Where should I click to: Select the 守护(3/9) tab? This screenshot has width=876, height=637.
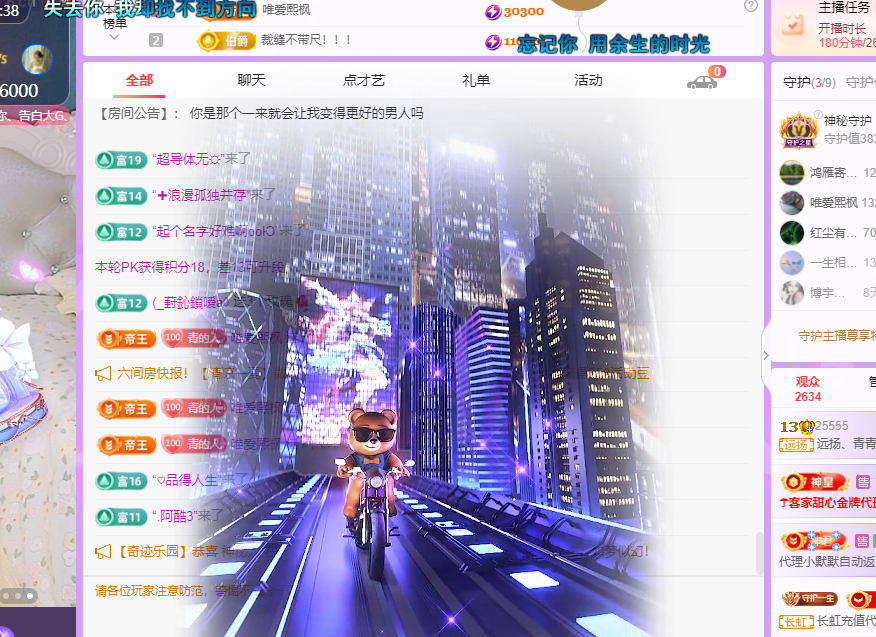(809, 83)
